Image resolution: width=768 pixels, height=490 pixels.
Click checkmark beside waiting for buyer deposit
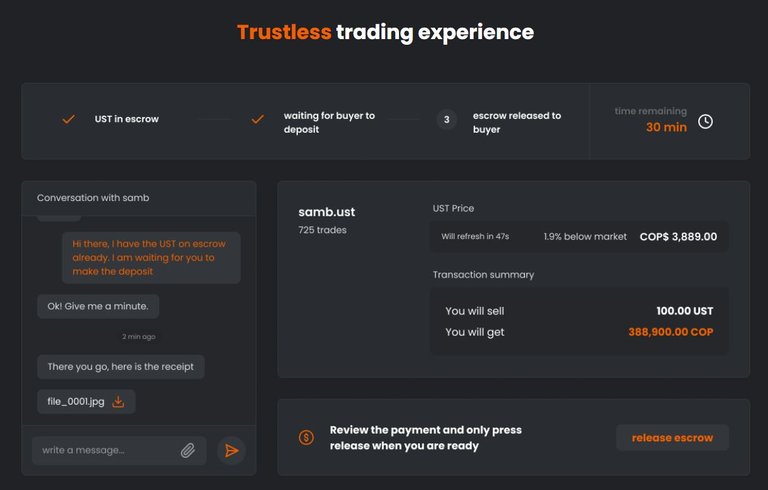coord(258,119)
